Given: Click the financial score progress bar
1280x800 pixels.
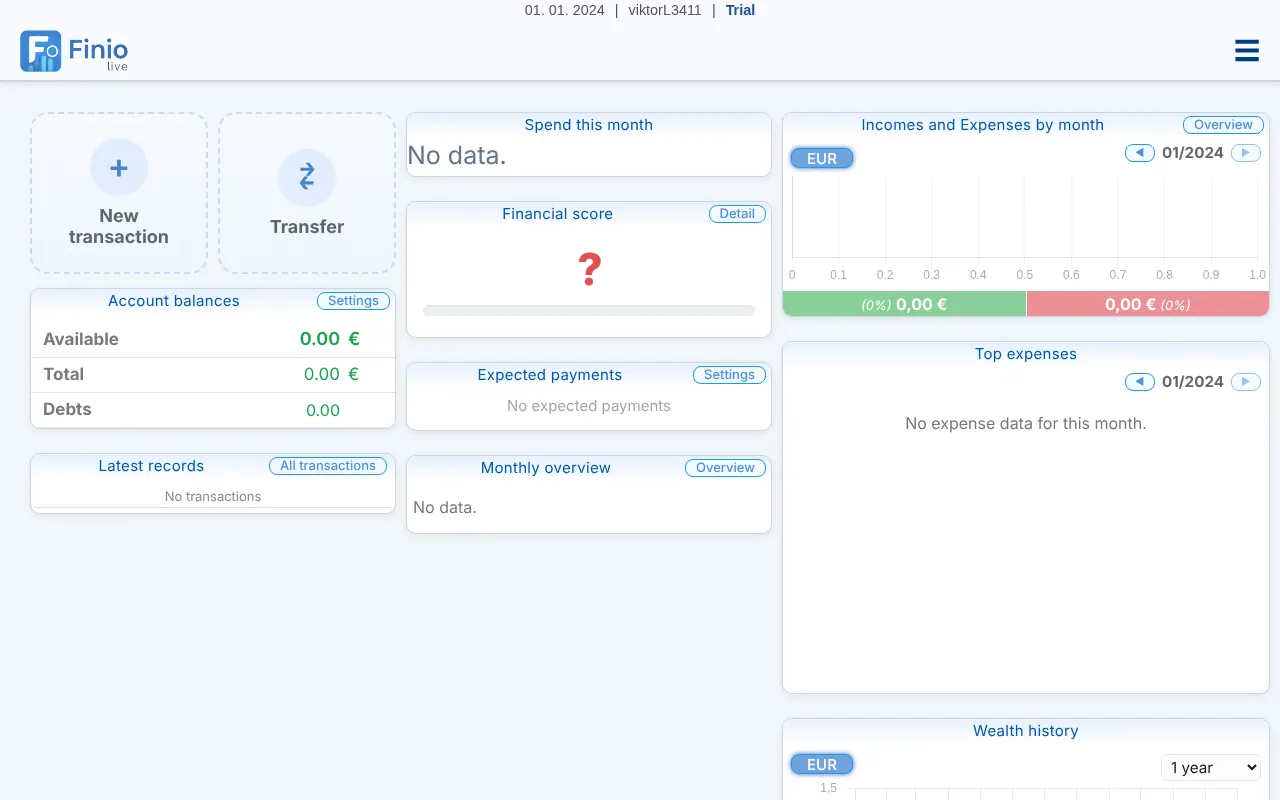Looking at the screenshot, I should click(x=589, y=311).
